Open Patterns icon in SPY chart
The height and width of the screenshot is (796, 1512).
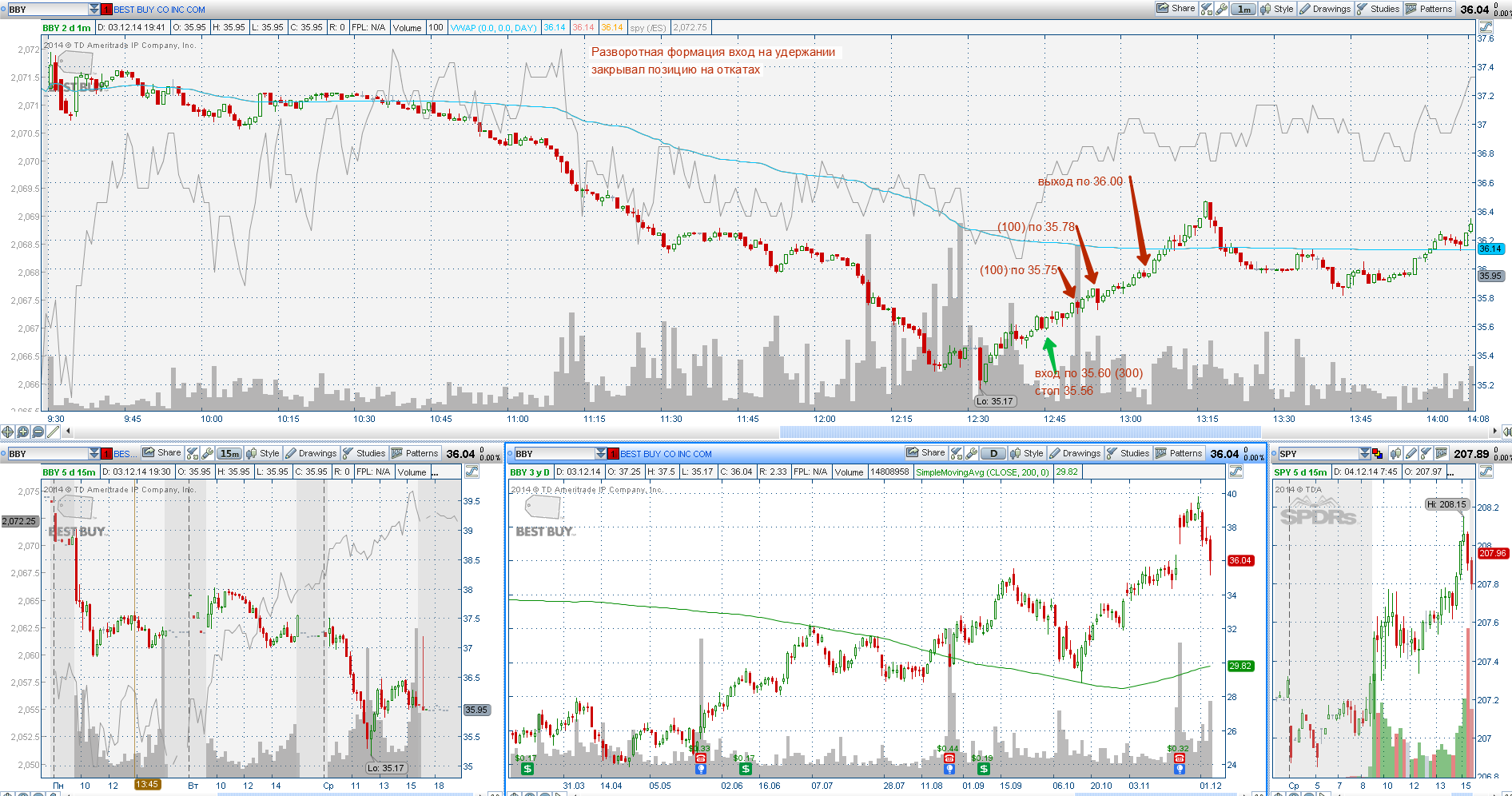point(1441,453)
